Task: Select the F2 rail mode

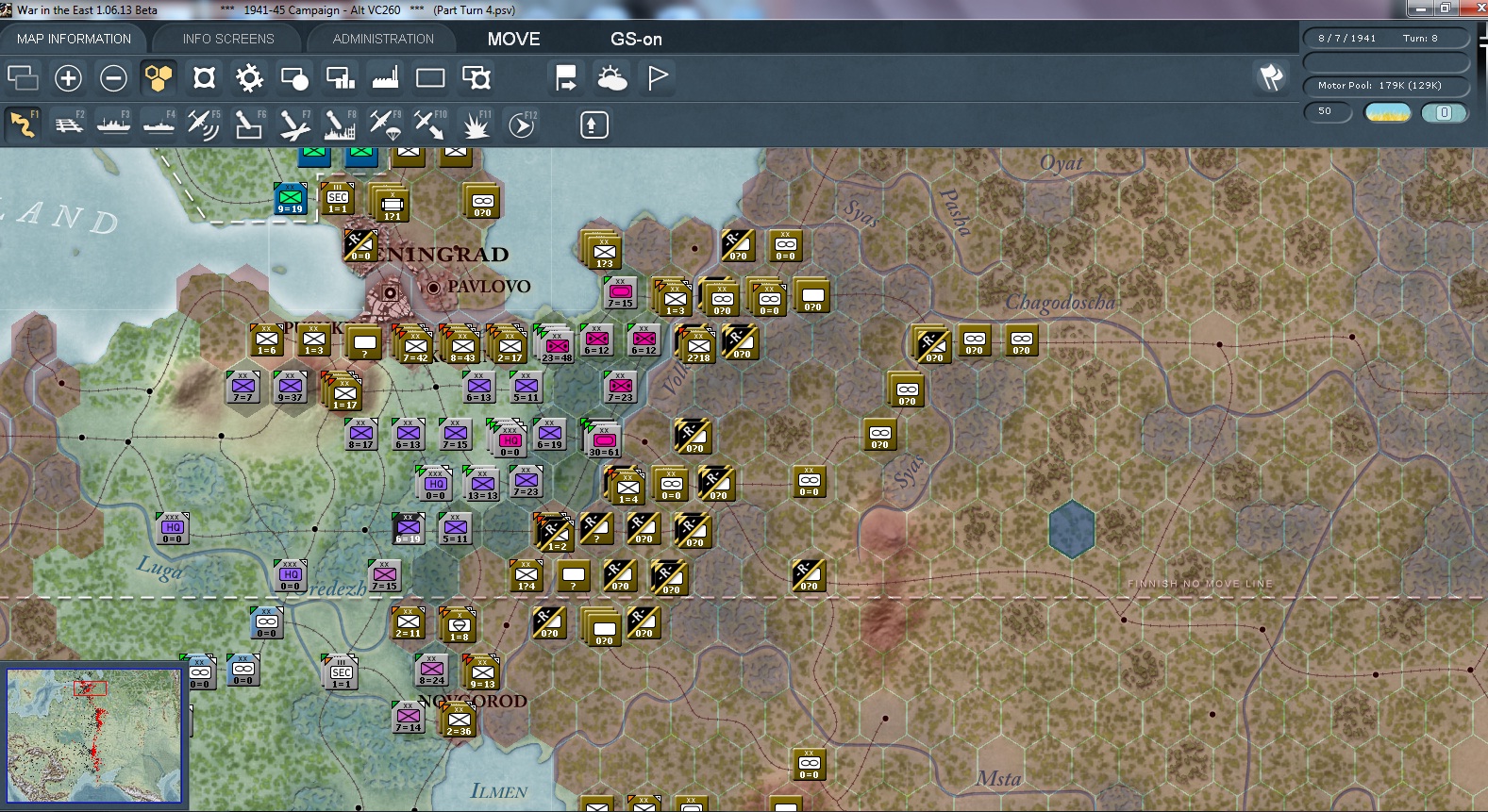Action: 68,124
